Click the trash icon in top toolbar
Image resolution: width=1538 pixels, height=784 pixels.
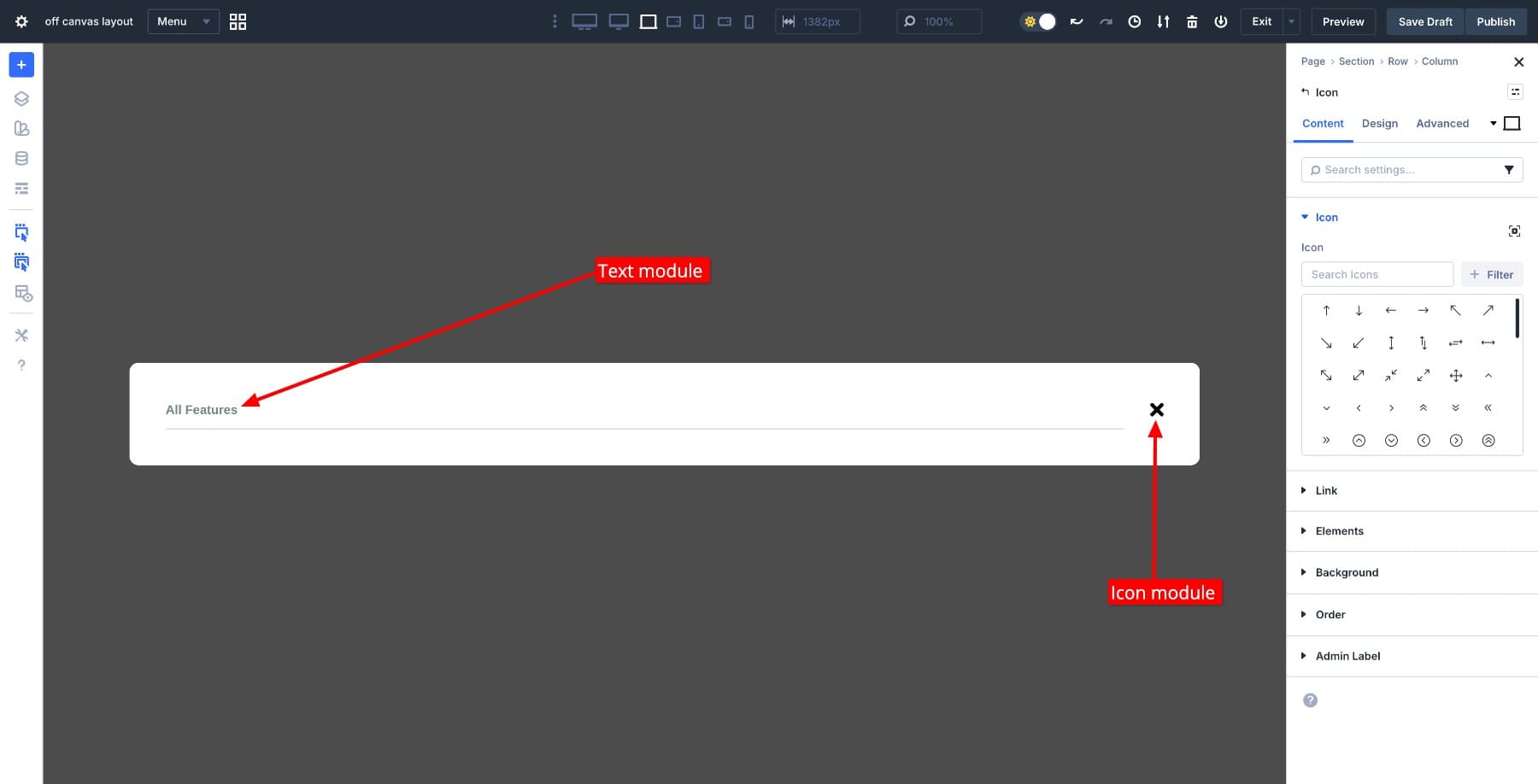pos(1192,21)
